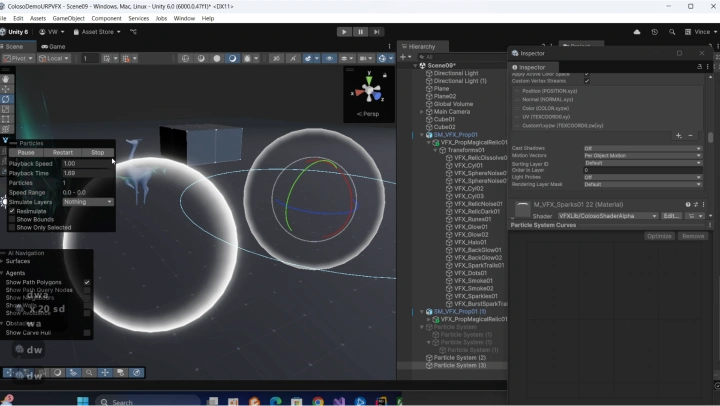Open the Unity cloud icon
Screen dimensions: 720x406
[637, 32]
